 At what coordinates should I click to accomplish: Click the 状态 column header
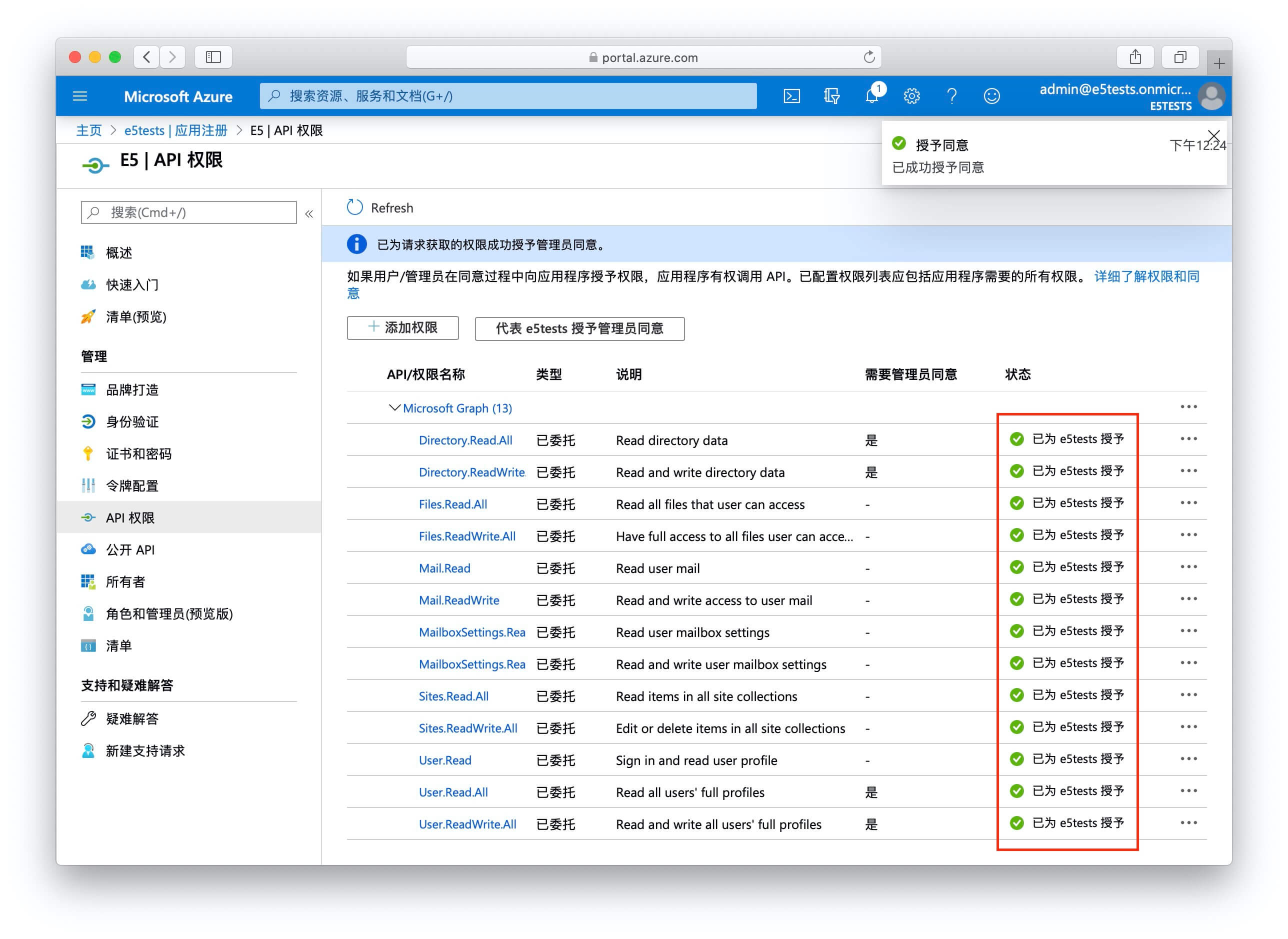coord(1017,374)
